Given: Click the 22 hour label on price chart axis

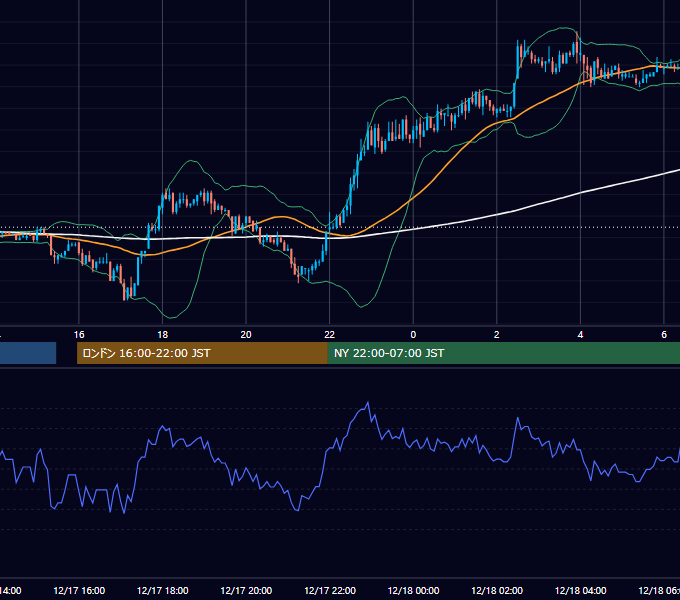Looking at the screenshot, I should [330, 334].
